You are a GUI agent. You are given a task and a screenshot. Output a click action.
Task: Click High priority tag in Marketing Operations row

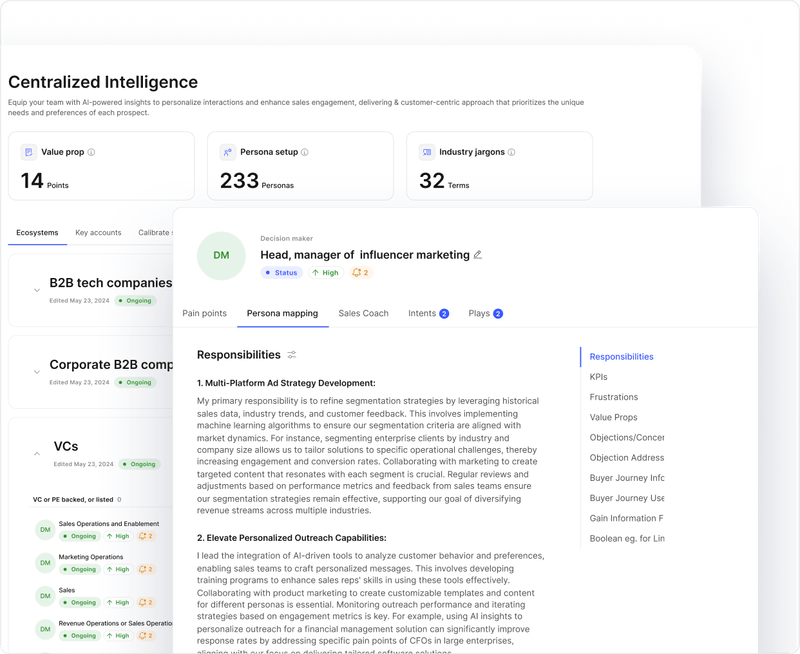(118, 569)
